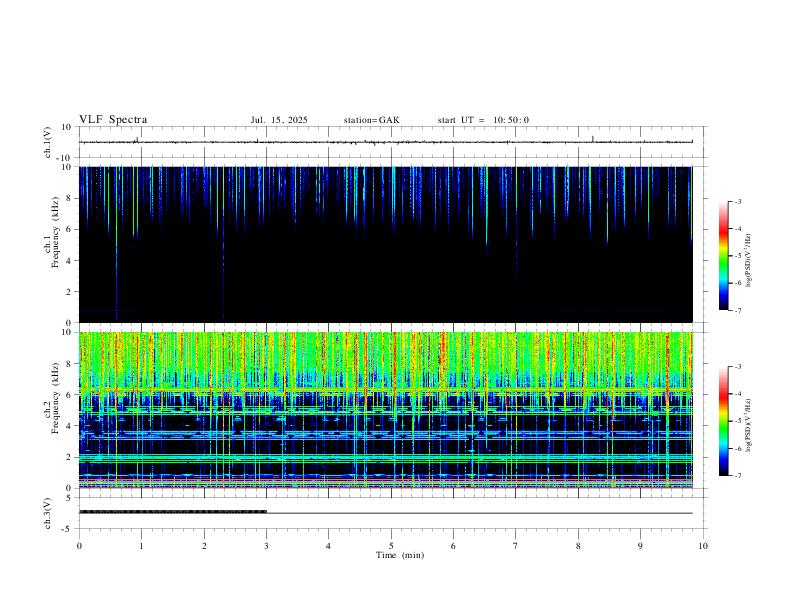Click the lower PSD color scale bar

(724, 421)
